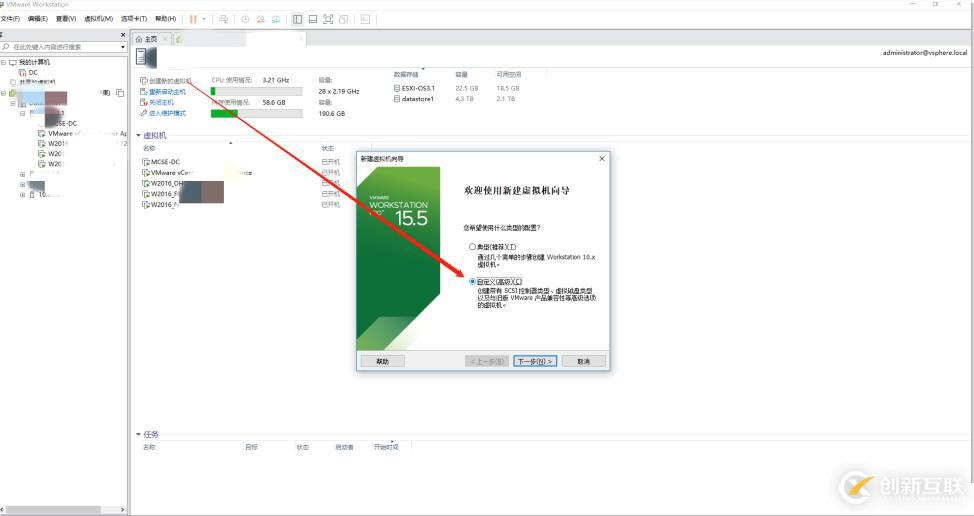Close the 新建虚拟机向导 dialog
Image resolution: width=974 pixels, height=516 pixels.
pos(601,159)
